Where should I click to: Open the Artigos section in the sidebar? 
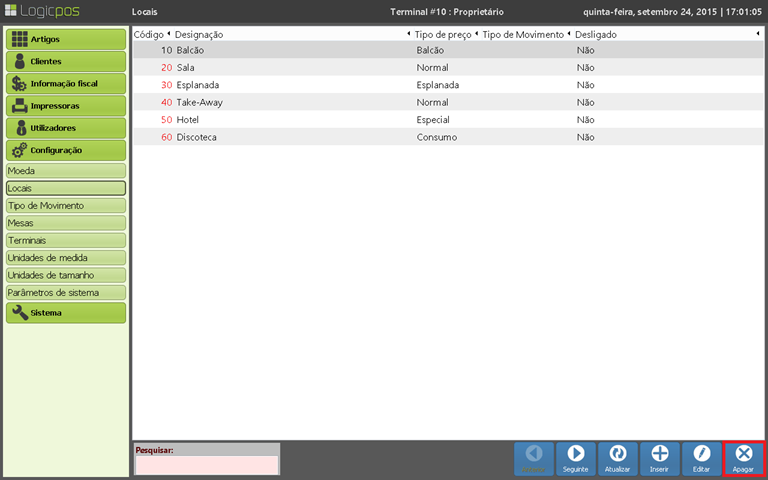point(66,39)
